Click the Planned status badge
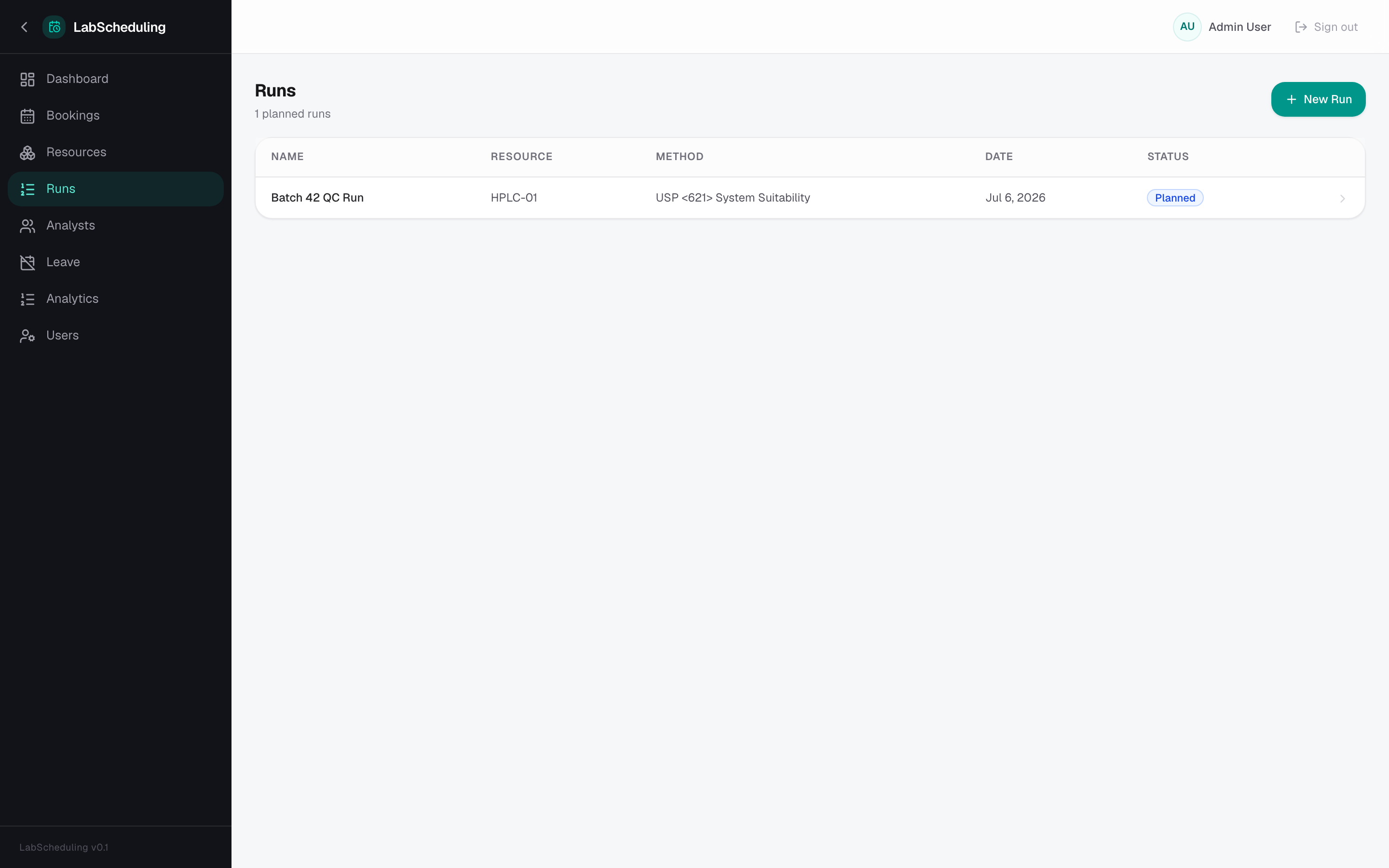 pos(1174,198)
